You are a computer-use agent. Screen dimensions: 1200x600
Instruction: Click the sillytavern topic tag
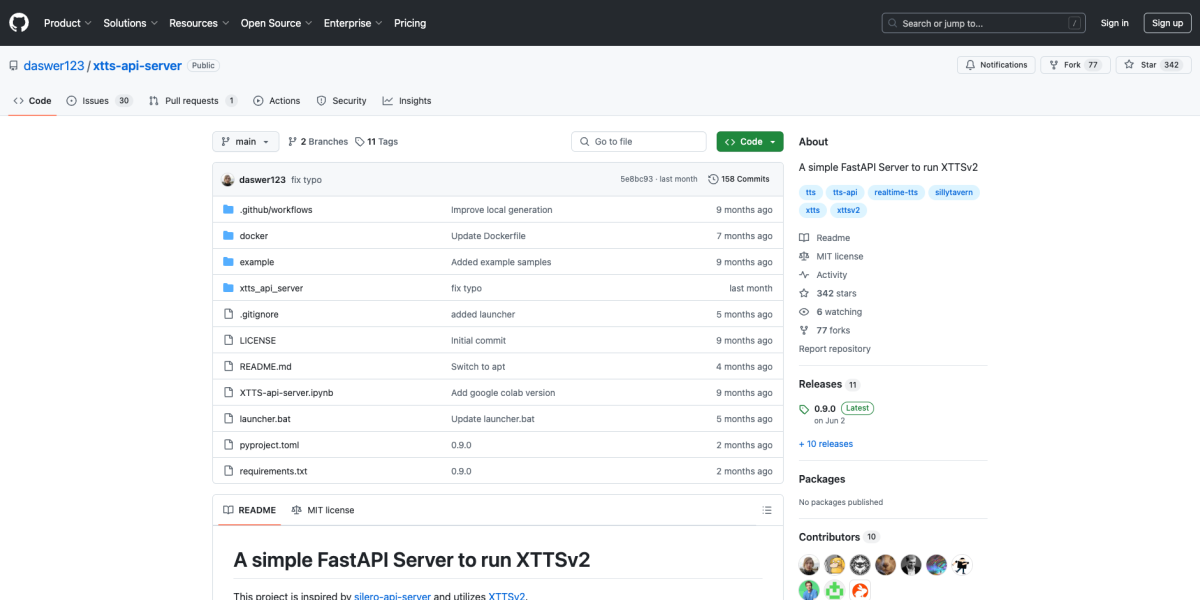click(954, 192)
